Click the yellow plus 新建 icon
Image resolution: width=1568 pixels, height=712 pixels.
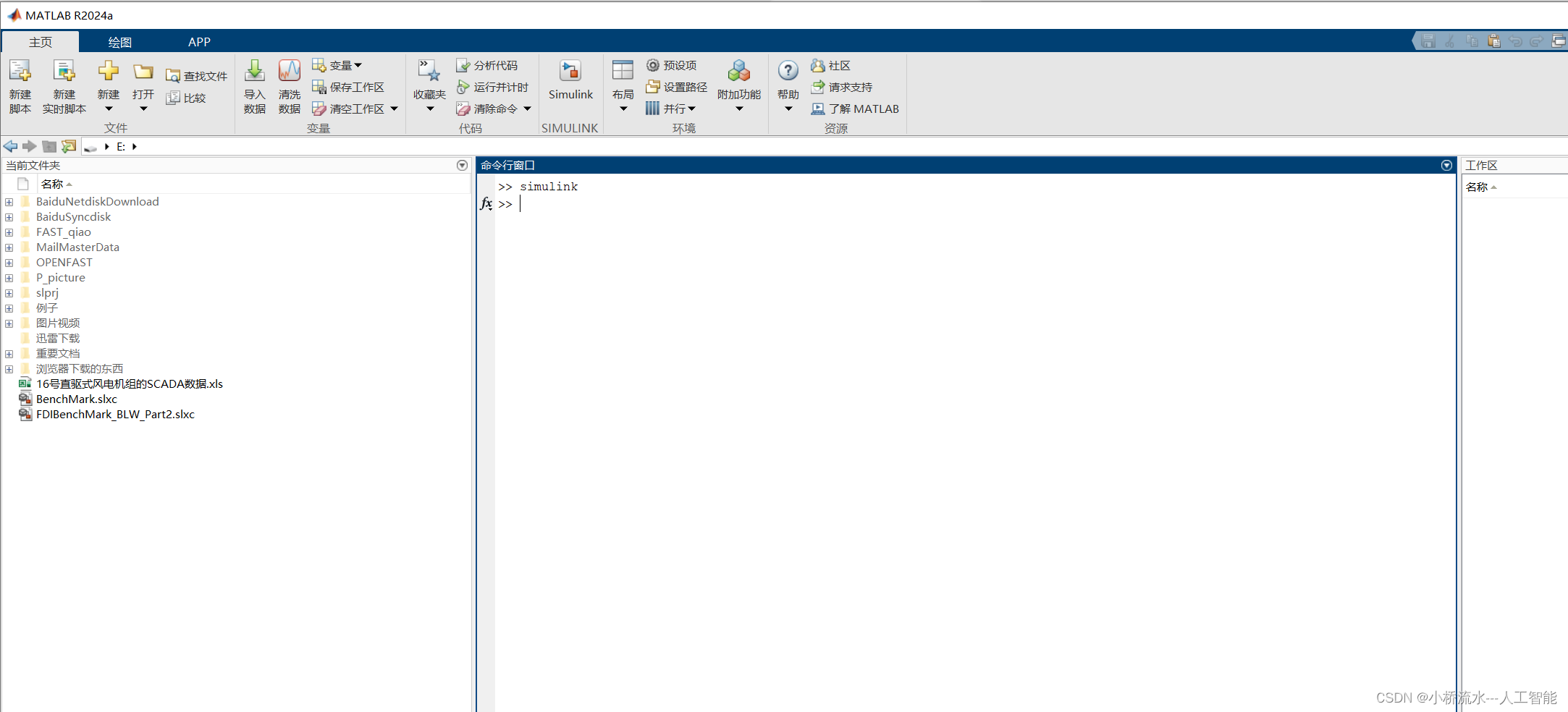[109, 71]
